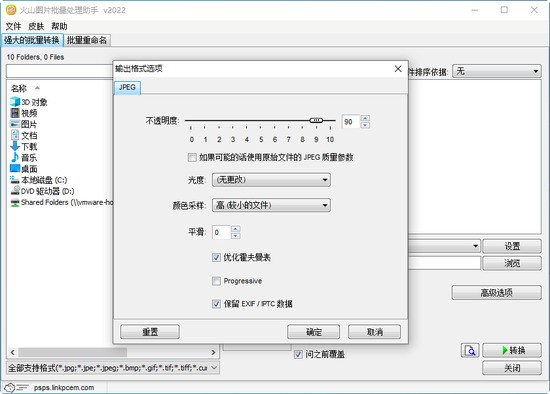This screenshot has height=394, width=550.
Task: Click the "10 Folders, 0 Files" label
Action: click(35, 57)
